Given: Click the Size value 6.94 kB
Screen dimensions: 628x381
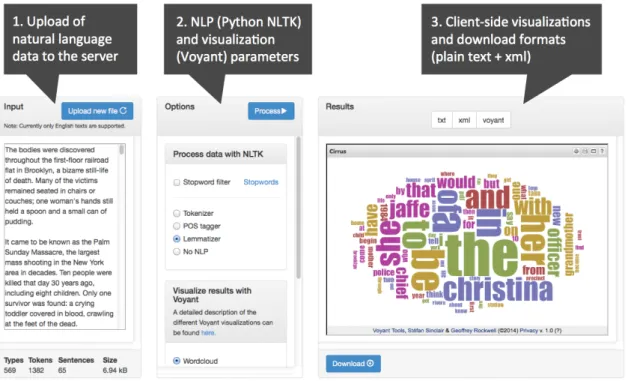Looking at the screenshot, I should pyautogui.click(x=115, y=370).
